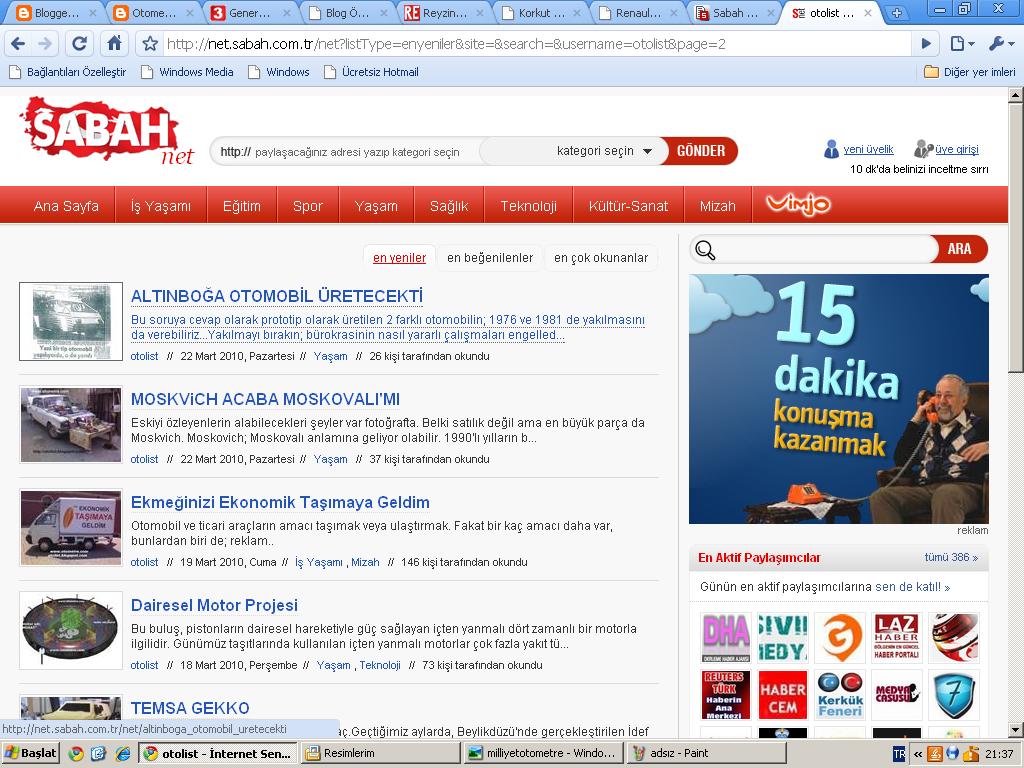Switch to the Renaul browser tab
The height and width of the screenshot is (768, 1024).
click(637, 13)
